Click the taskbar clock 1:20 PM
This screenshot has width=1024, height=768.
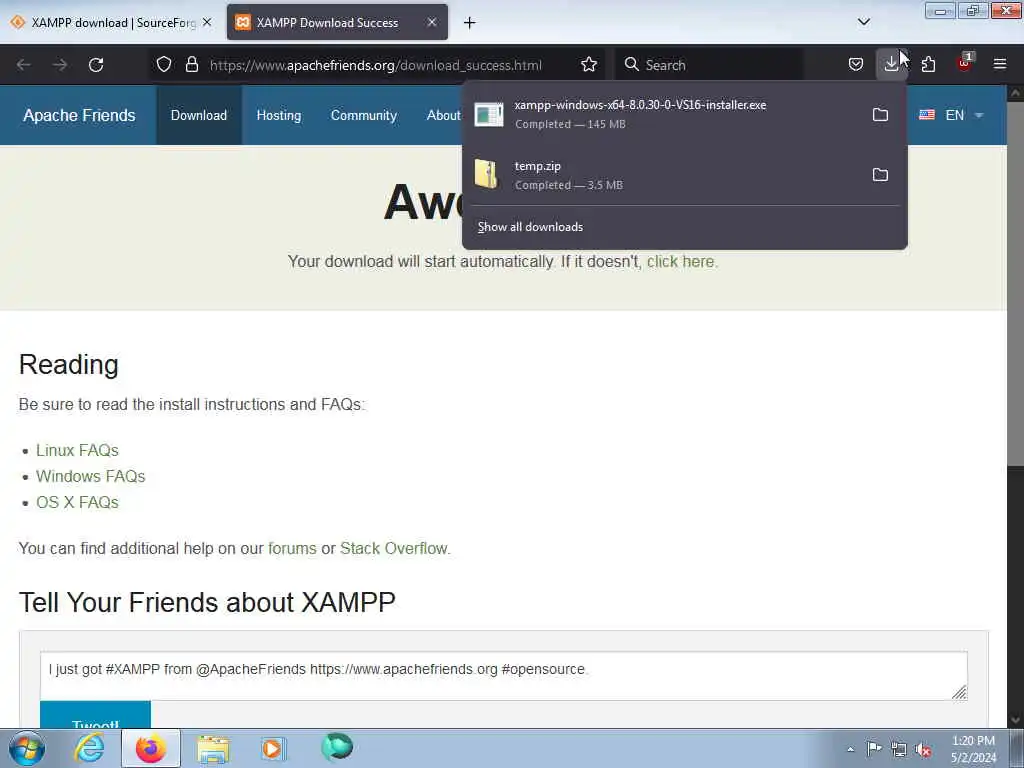973,749
